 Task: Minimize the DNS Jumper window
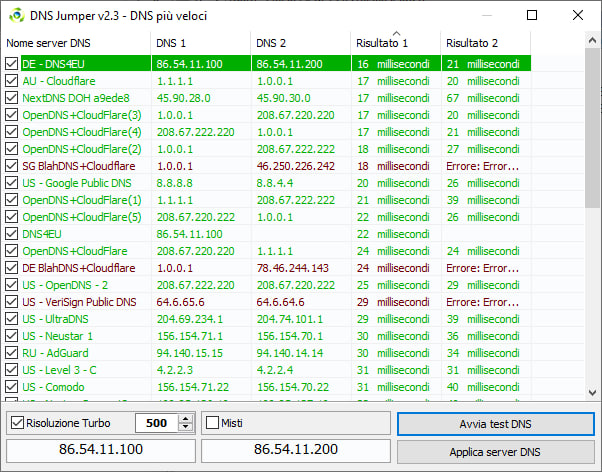pyautogui.click(x=487, y=15)
